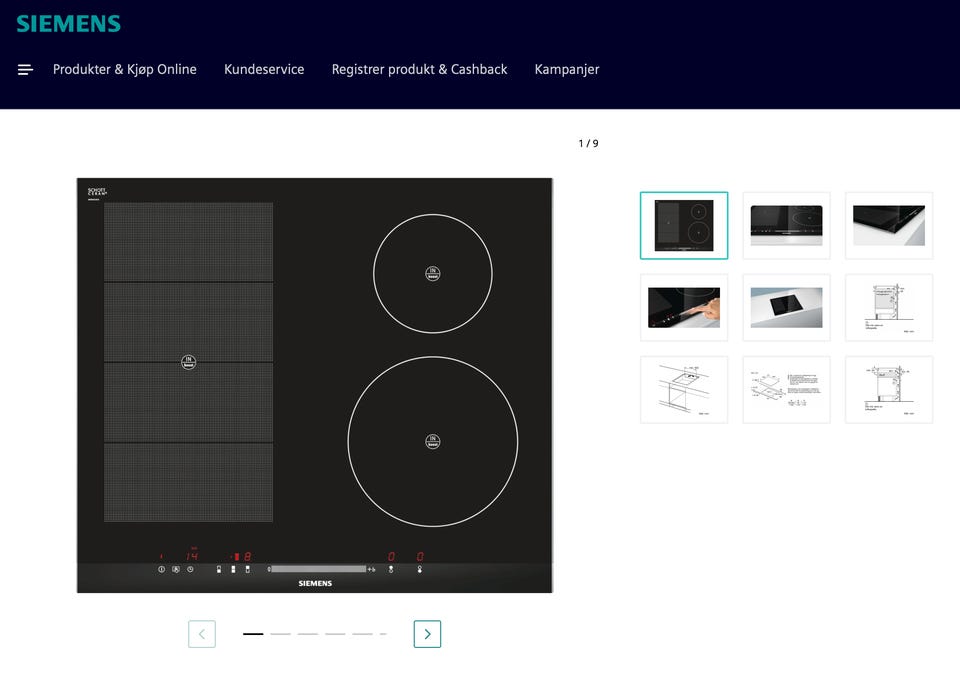Open the installation diagram thumbnail with text
960x676 pixels.
click(x=786, y=389)
